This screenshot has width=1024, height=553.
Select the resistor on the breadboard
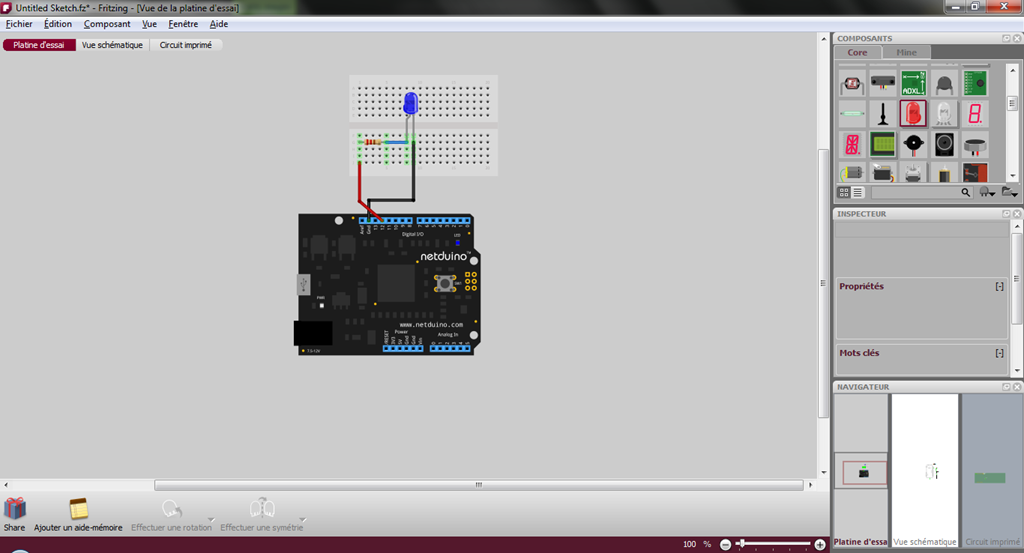coord(373,142)
